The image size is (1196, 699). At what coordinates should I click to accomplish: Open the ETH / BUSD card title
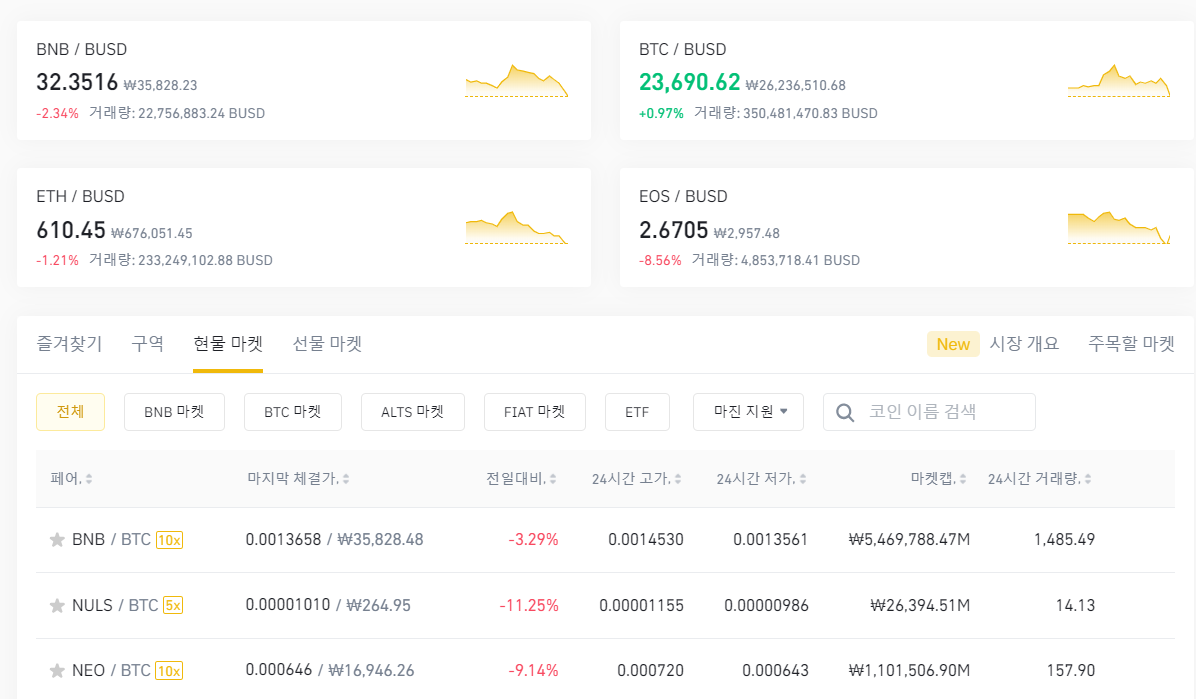point(80,197)
